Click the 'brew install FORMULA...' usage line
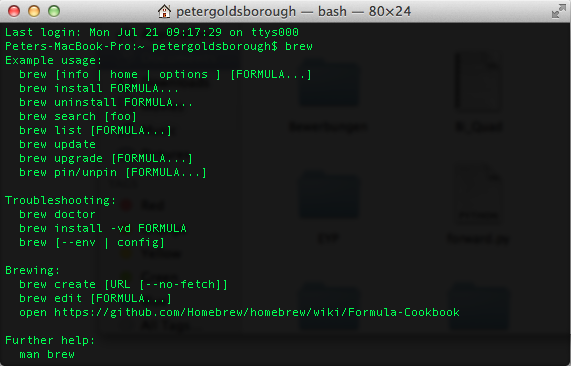 tap(99, 88)
